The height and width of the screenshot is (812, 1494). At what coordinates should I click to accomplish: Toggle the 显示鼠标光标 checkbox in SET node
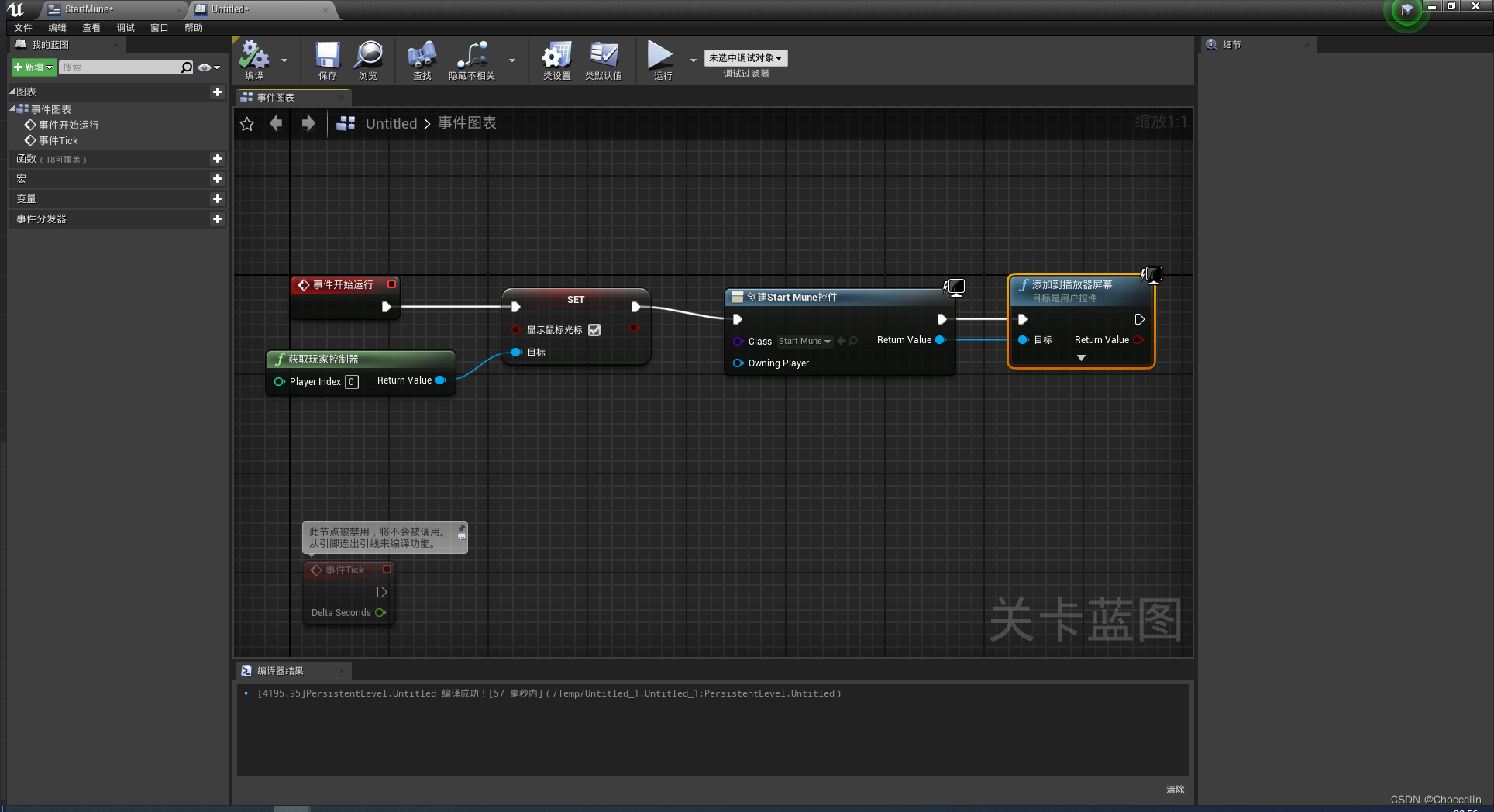pyautogui.click(x=594, y=330)
